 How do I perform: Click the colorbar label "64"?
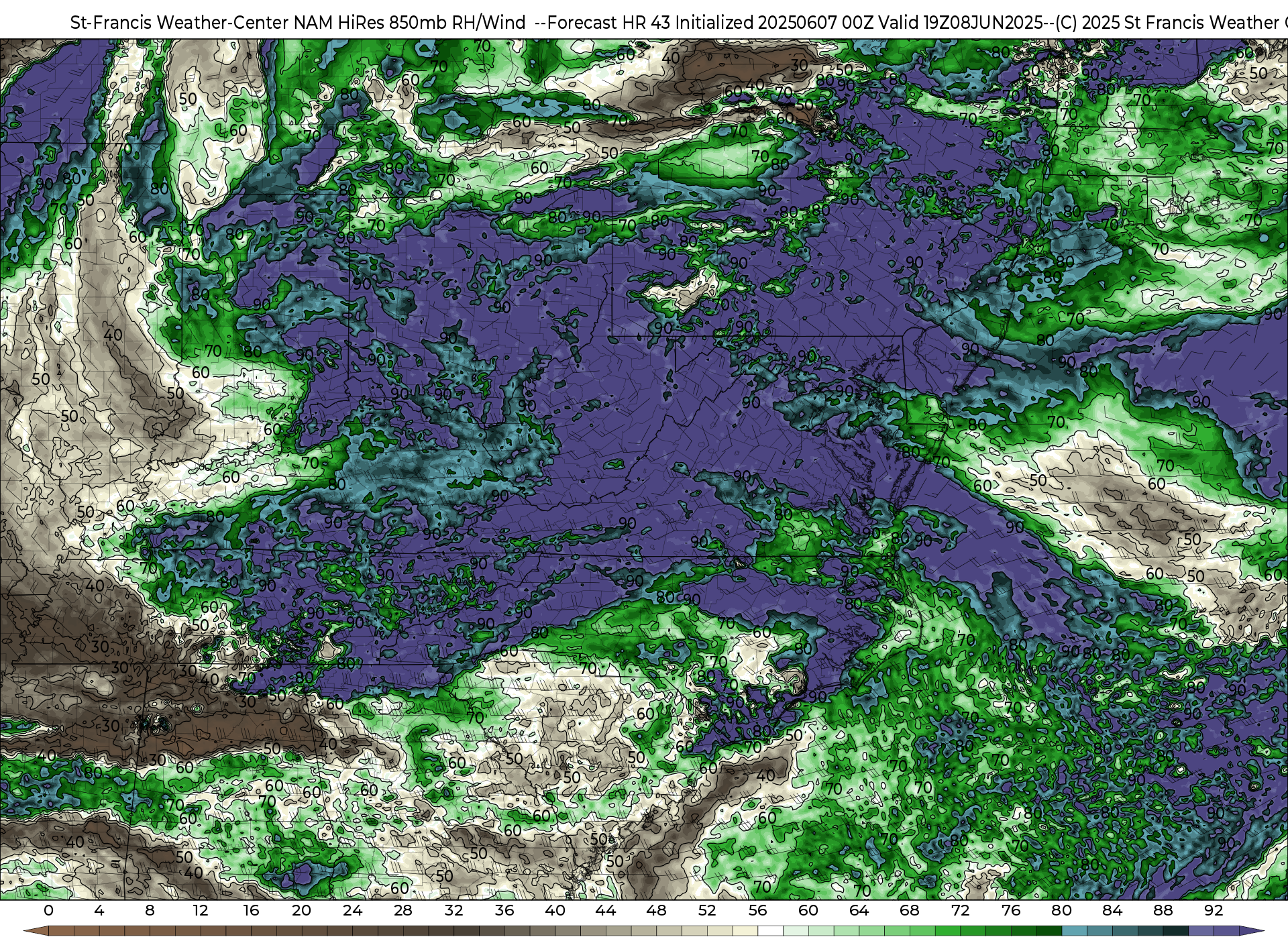coord(859,911)
